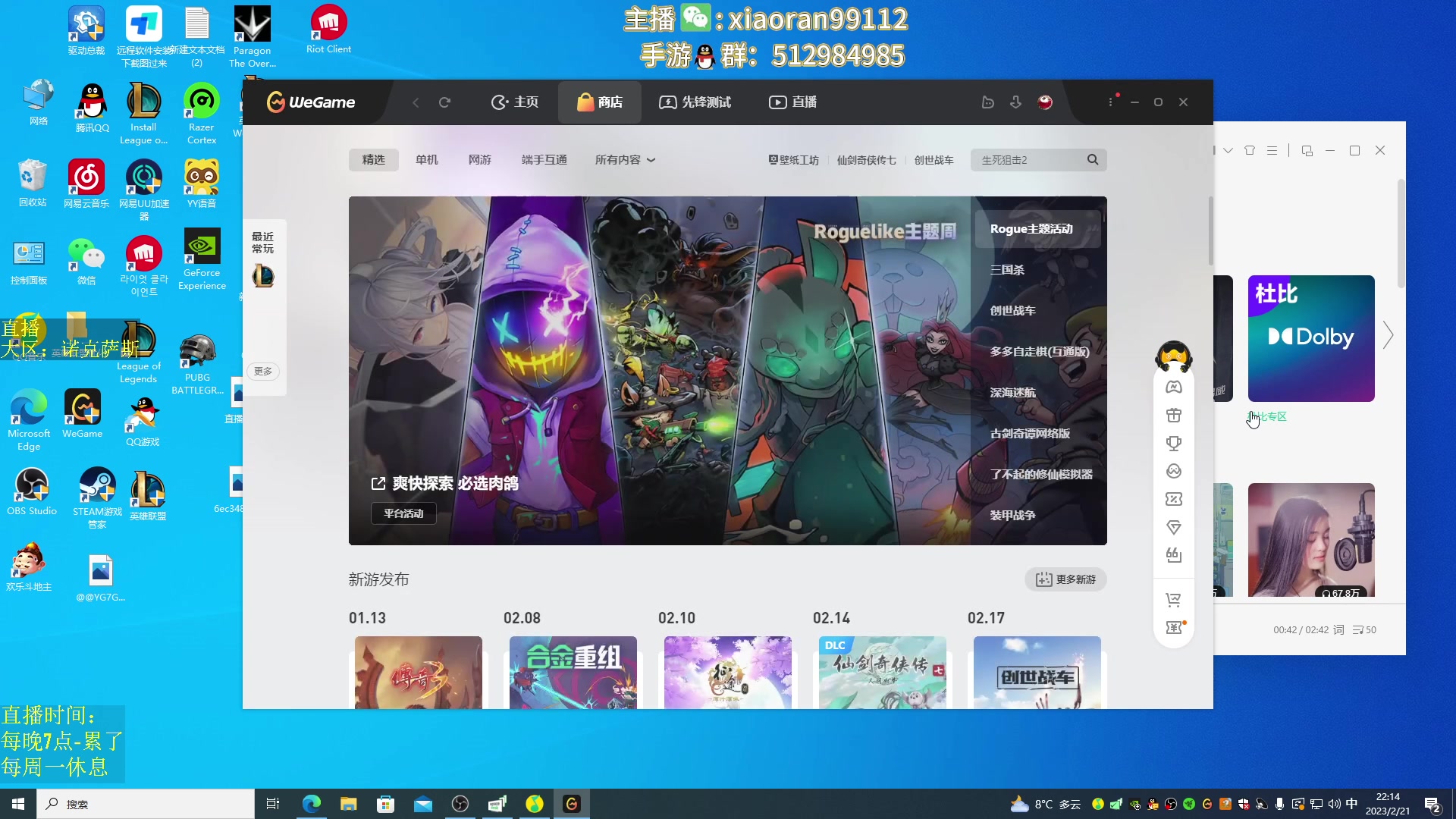Expand the chevron dropdown in music window header
The width and height of the screenshot is (1456, 819).
pos(1228,150)
